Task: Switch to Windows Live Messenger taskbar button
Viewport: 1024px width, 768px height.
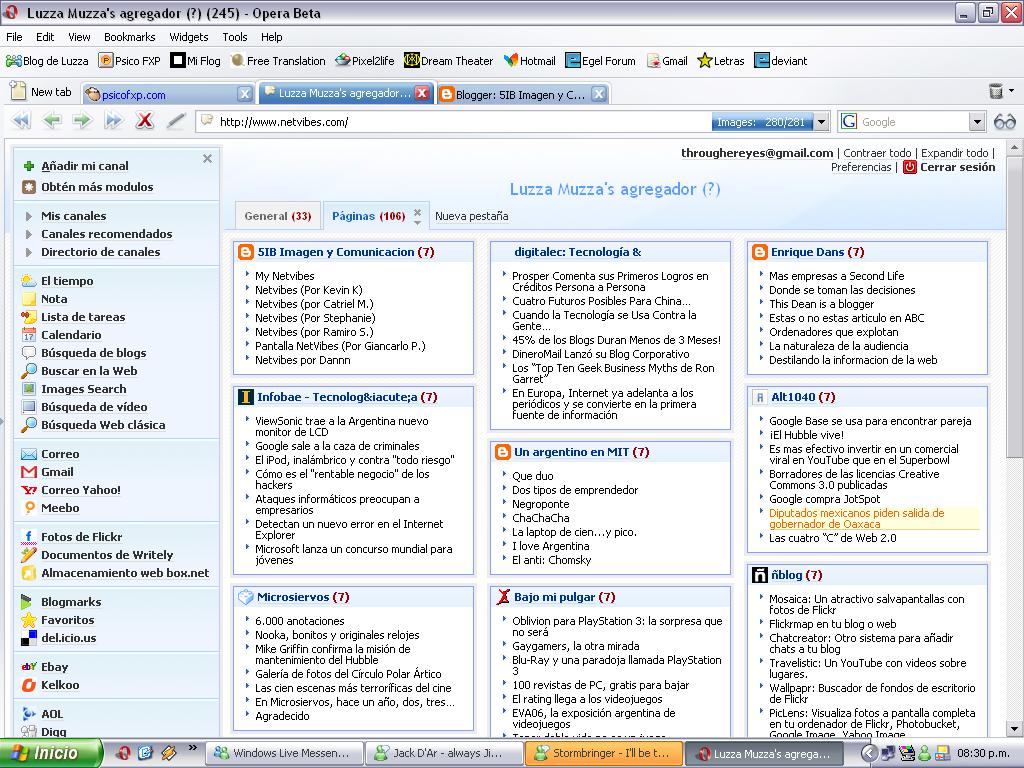Action: coord(285,753)
